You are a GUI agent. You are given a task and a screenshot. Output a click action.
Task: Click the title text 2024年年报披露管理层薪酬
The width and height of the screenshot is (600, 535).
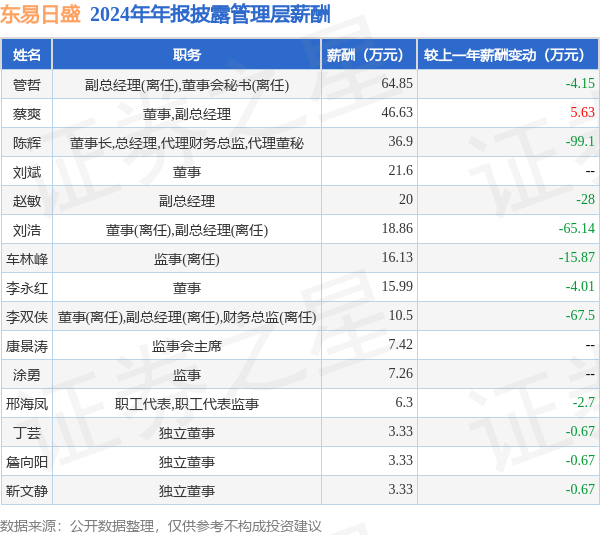[x=210, y=15]
